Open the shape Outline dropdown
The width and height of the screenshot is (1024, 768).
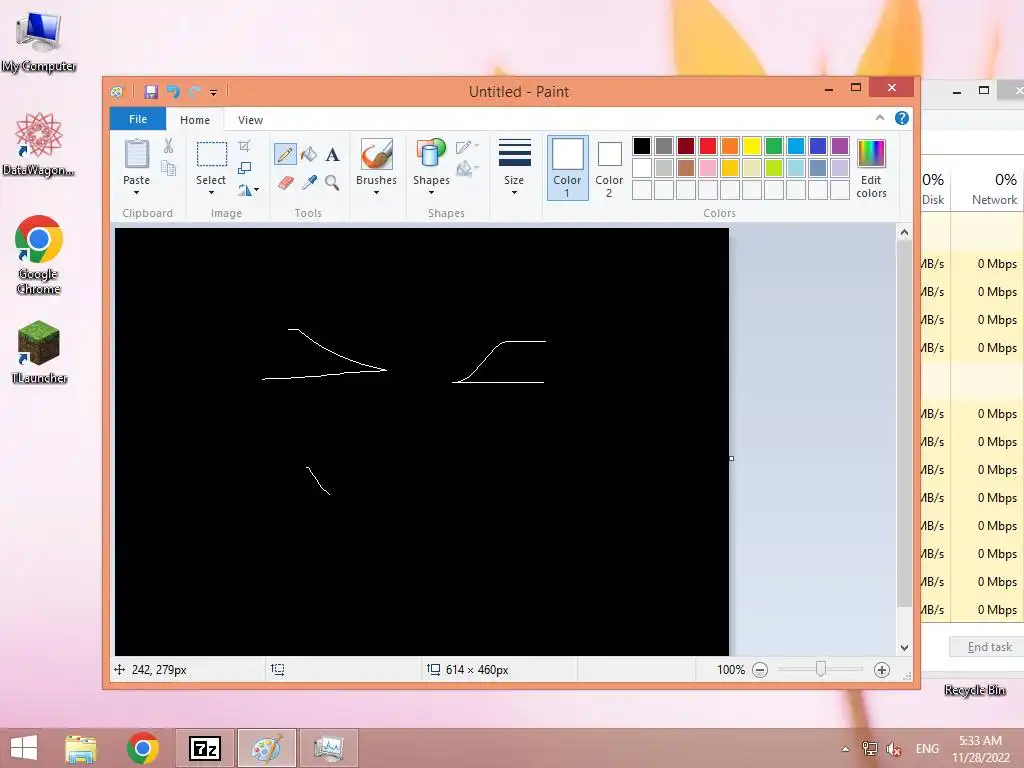tap(468, 147)
